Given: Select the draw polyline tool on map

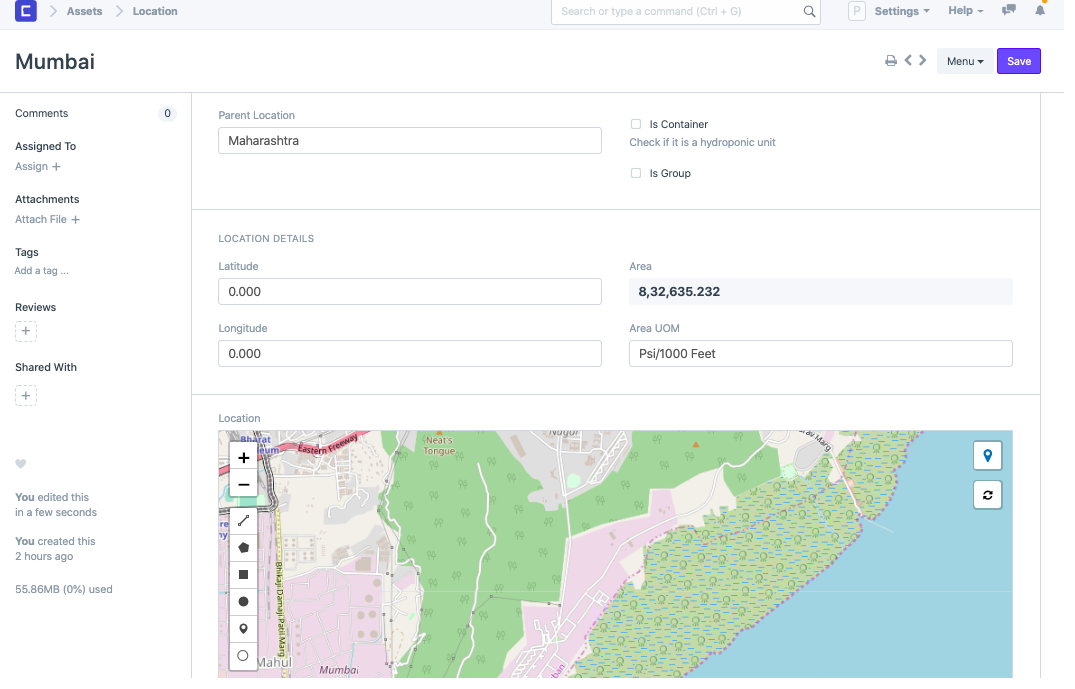Looking at the screenshot, I should (243, 521).
